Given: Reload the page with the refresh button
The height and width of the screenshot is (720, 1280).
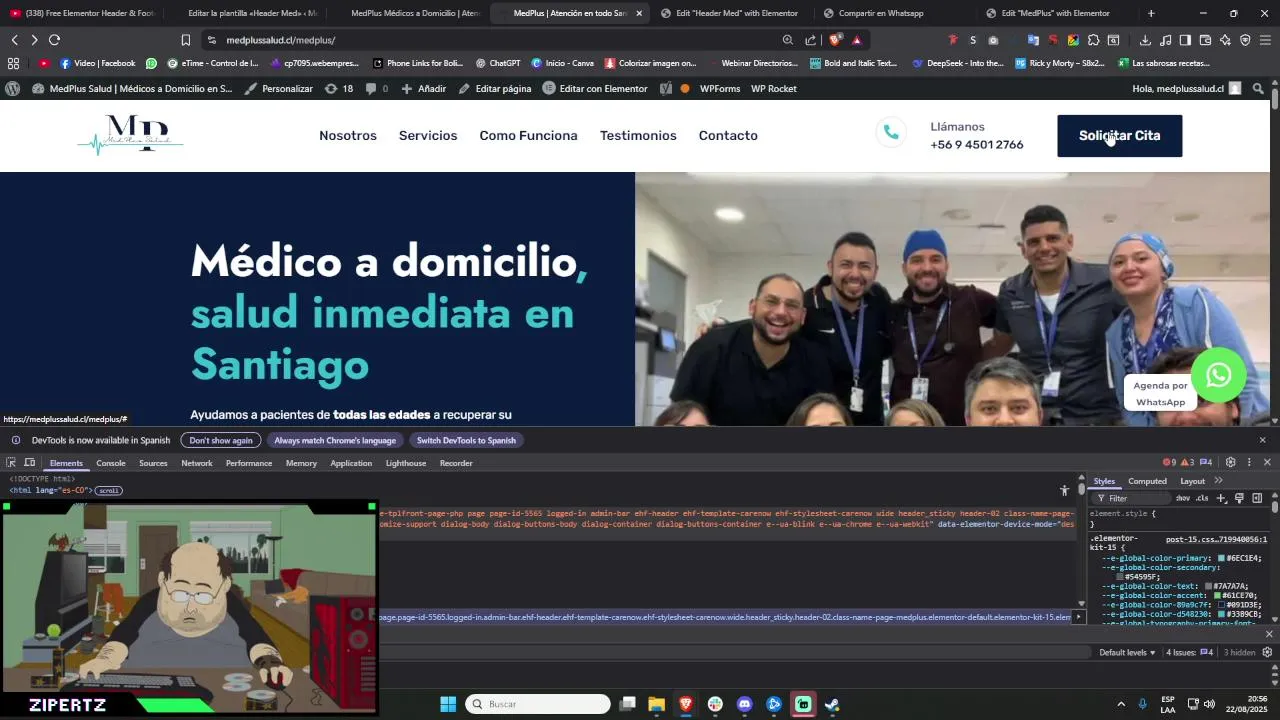Looking at the screenshot, I should click(54, 40).
